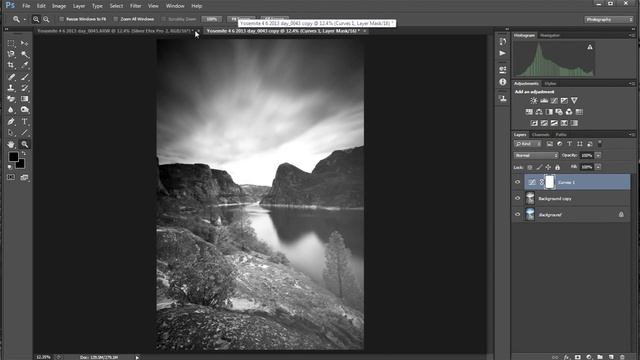Select the Zoom tool in toolbox
The height and width of the screenshot is (360, 640).
pos(24,144)
